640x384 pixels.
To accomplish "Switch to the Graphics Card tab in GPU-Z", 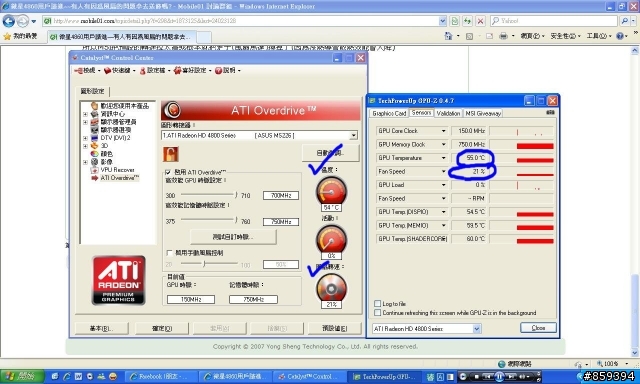I will coord(389,113).
